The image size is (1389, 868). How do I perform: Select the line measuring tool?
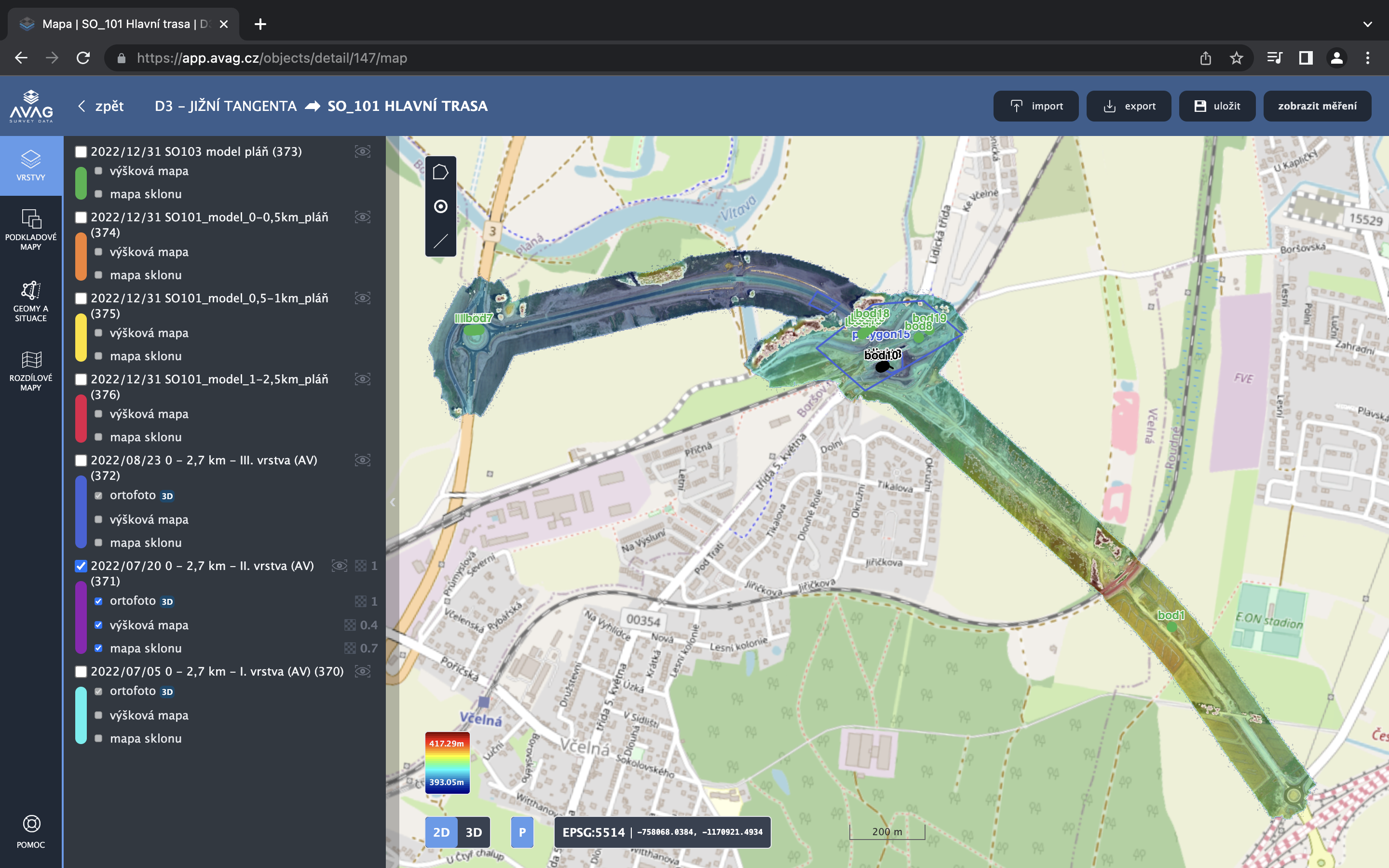pyautogui.click(x=440, y=241)
